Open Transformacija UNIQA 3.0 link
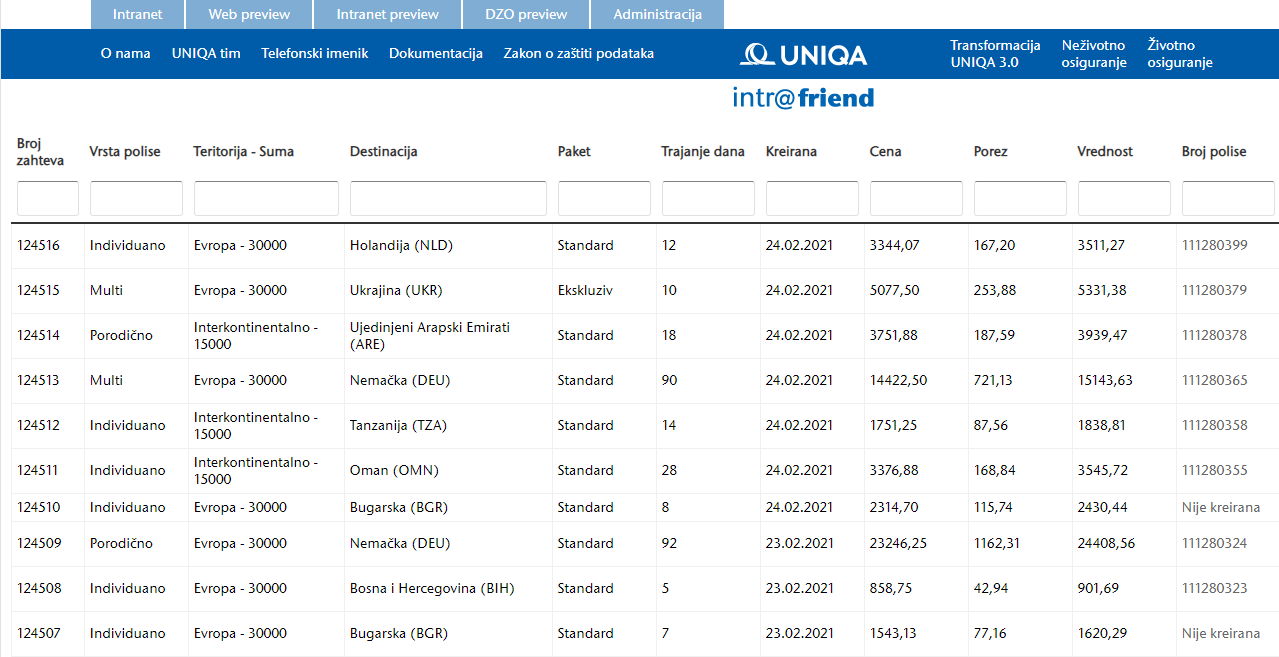This screenshot has height=657, width=1279. pos(995,54)
